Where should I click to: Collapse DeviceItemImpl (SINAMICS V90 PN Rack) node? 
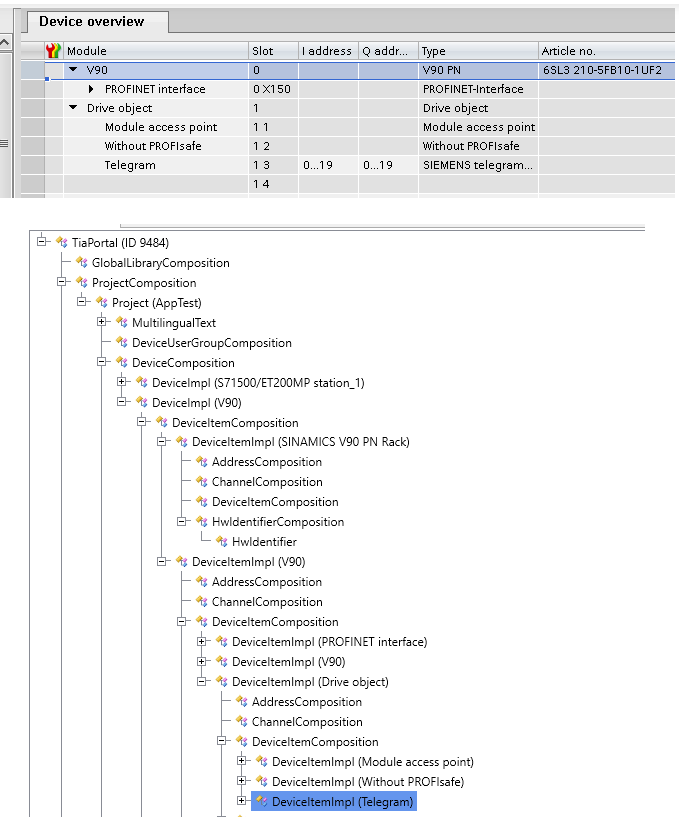pos(161,441)
